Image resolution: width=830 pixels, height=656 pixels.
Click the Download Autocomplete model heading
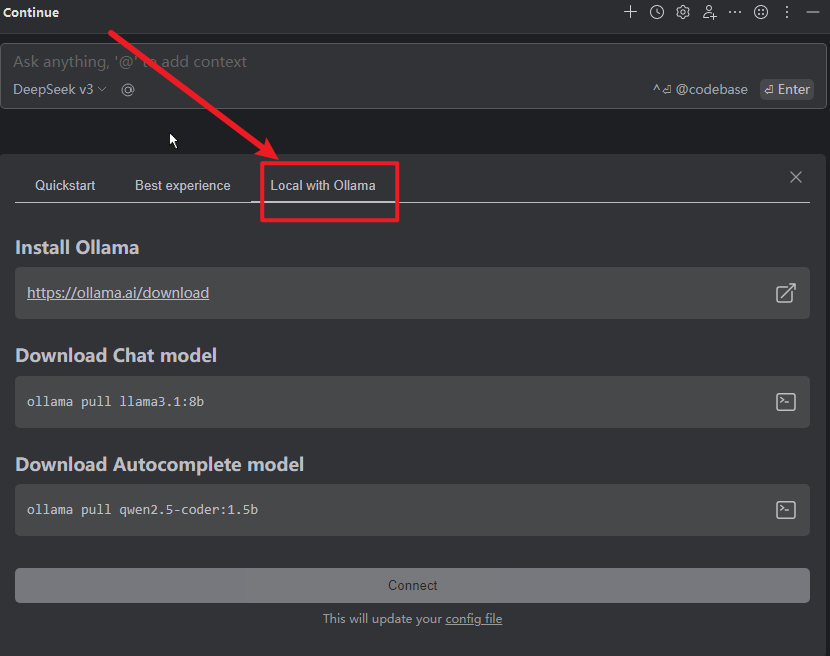click(x=159, y=464)
